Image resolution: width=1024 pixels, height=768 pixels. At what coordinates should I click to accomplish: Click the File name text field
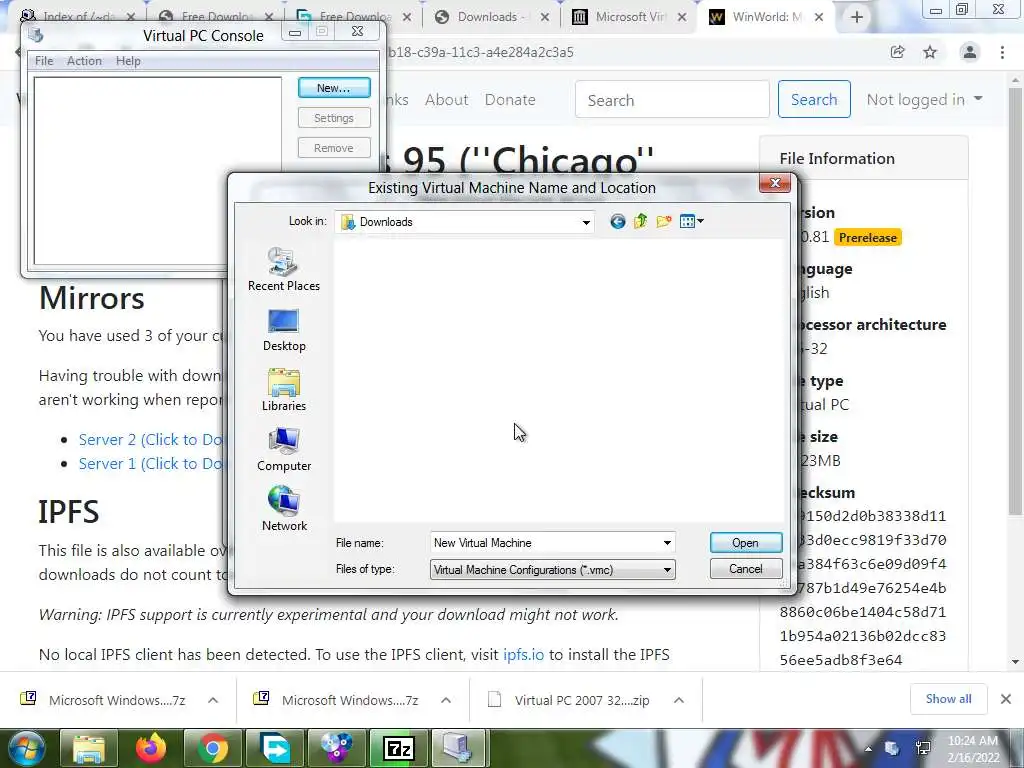[x=545, y=543]
